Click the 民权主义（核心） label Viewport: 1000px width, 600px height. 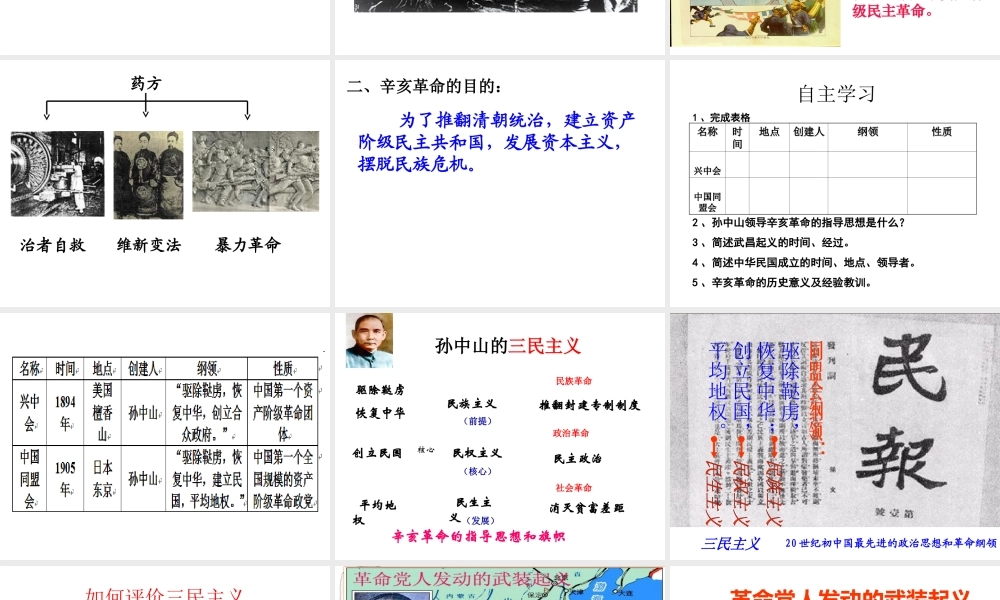[477, 462]
